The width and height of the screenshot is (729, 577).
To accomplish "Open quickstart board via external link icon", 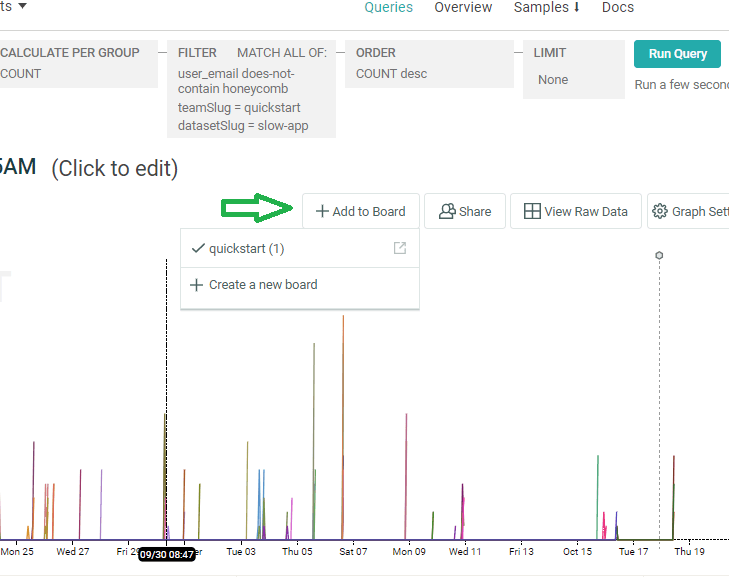I will click(400, 249).
